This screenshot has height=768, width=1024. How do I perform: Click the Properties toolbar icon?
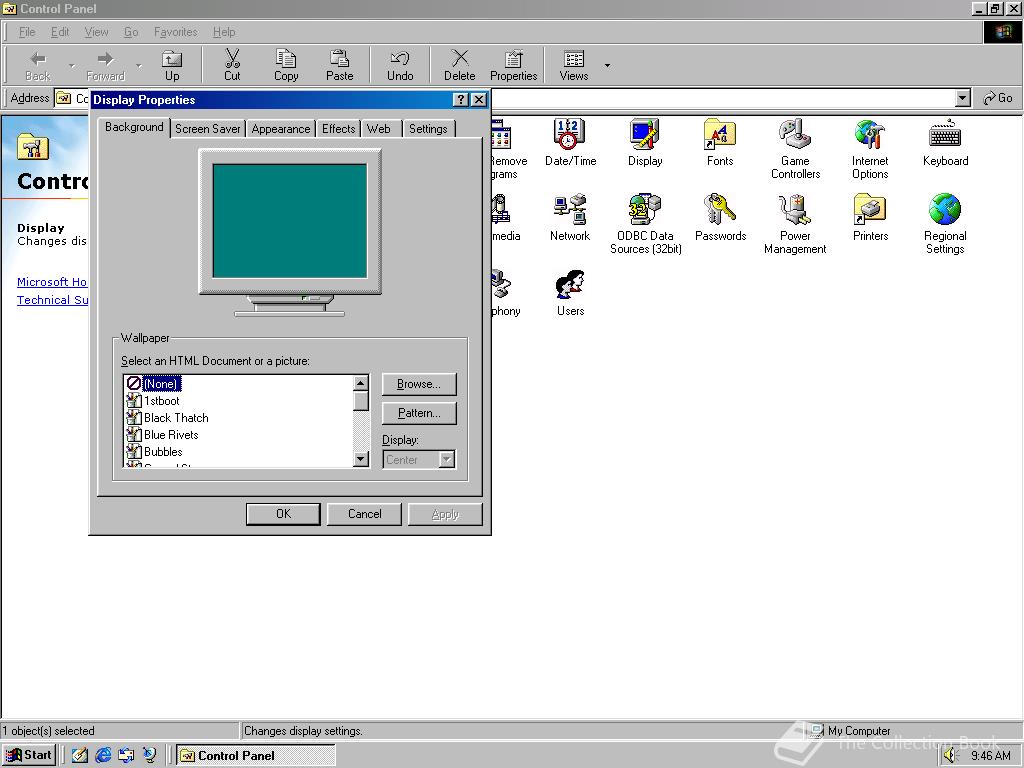[513, 65]
